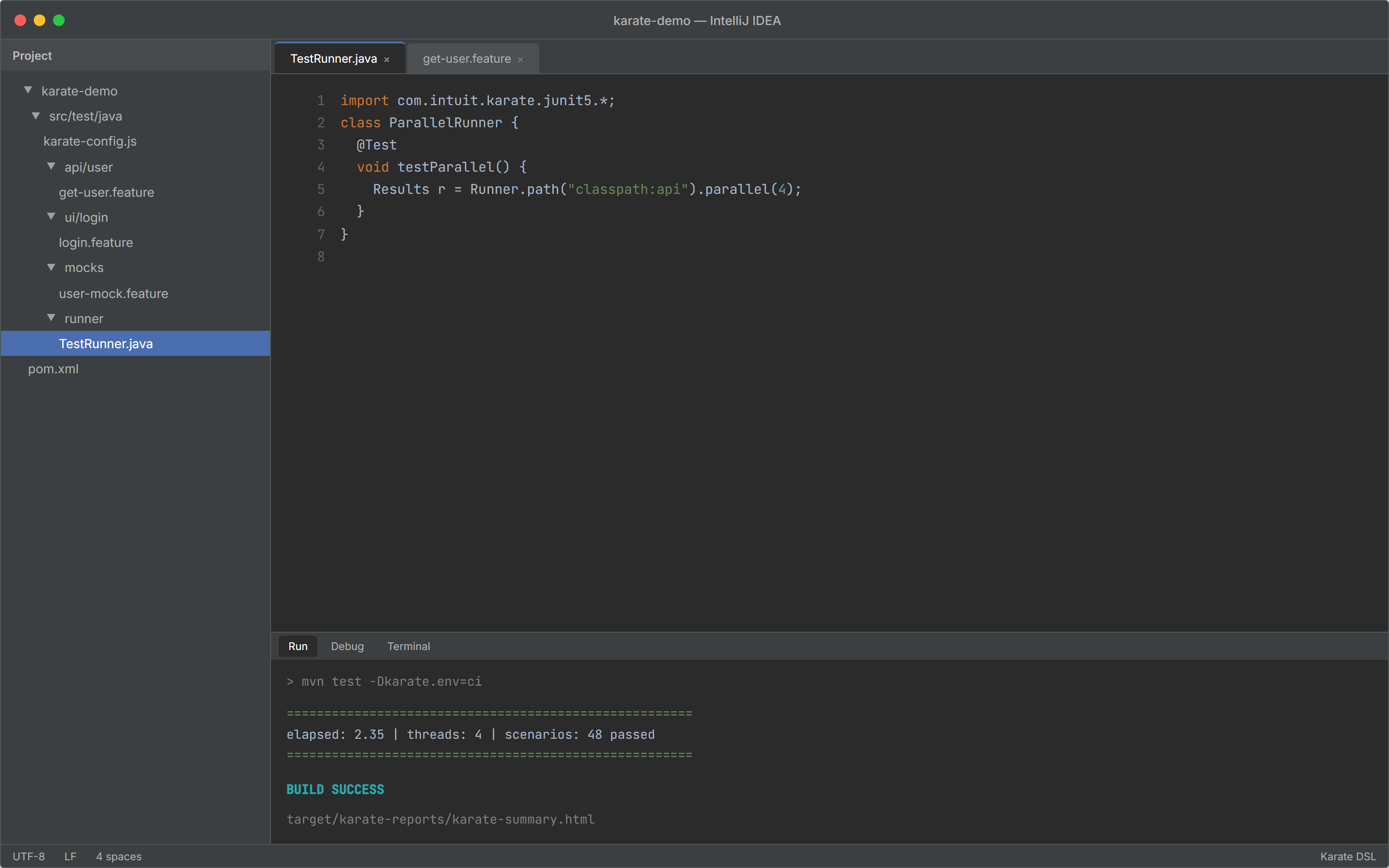
Task: Select the karate-demo project label
Action: click(x=79, y=91)
